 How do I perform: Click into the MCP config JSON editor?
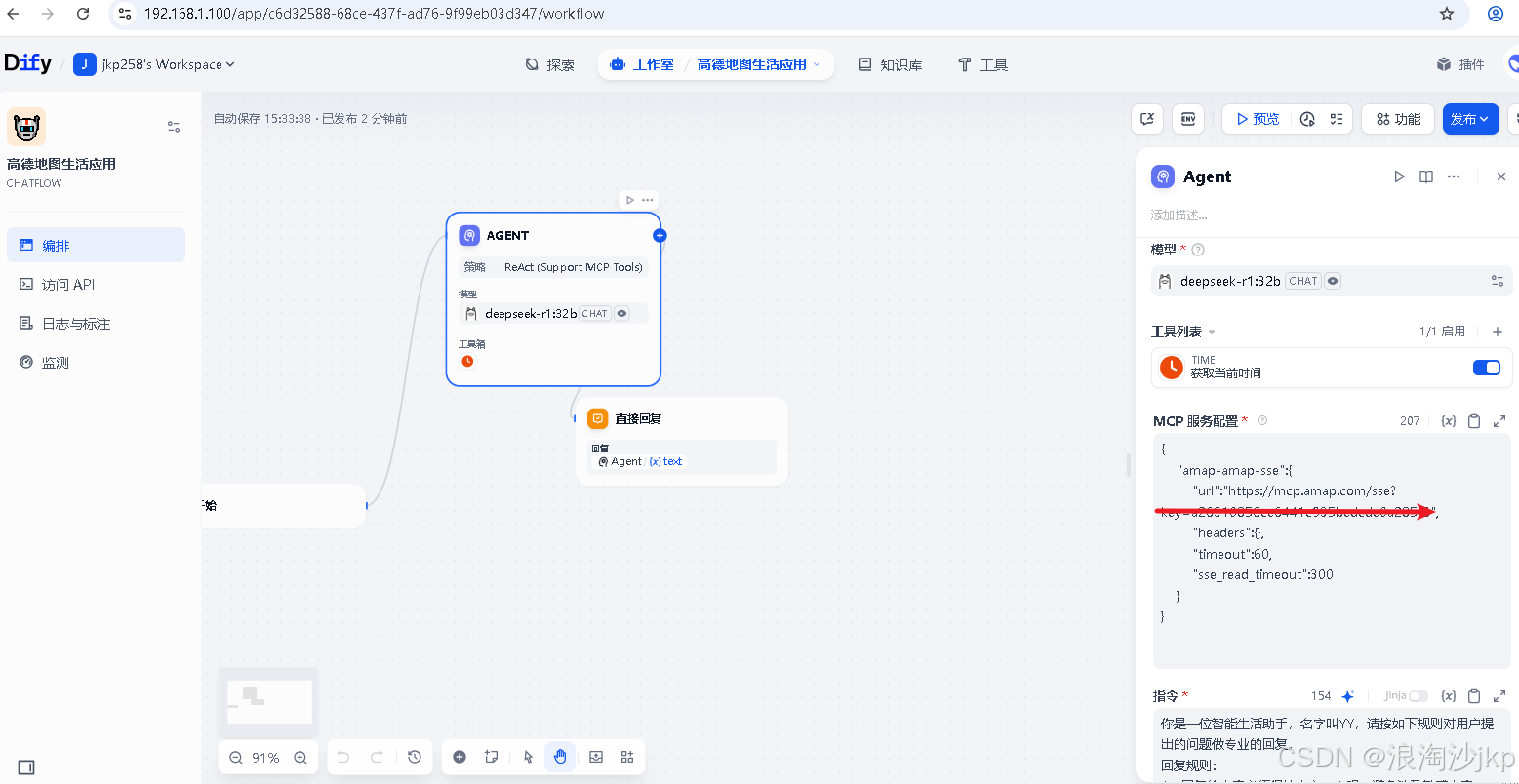click(x=1333, y=550)
